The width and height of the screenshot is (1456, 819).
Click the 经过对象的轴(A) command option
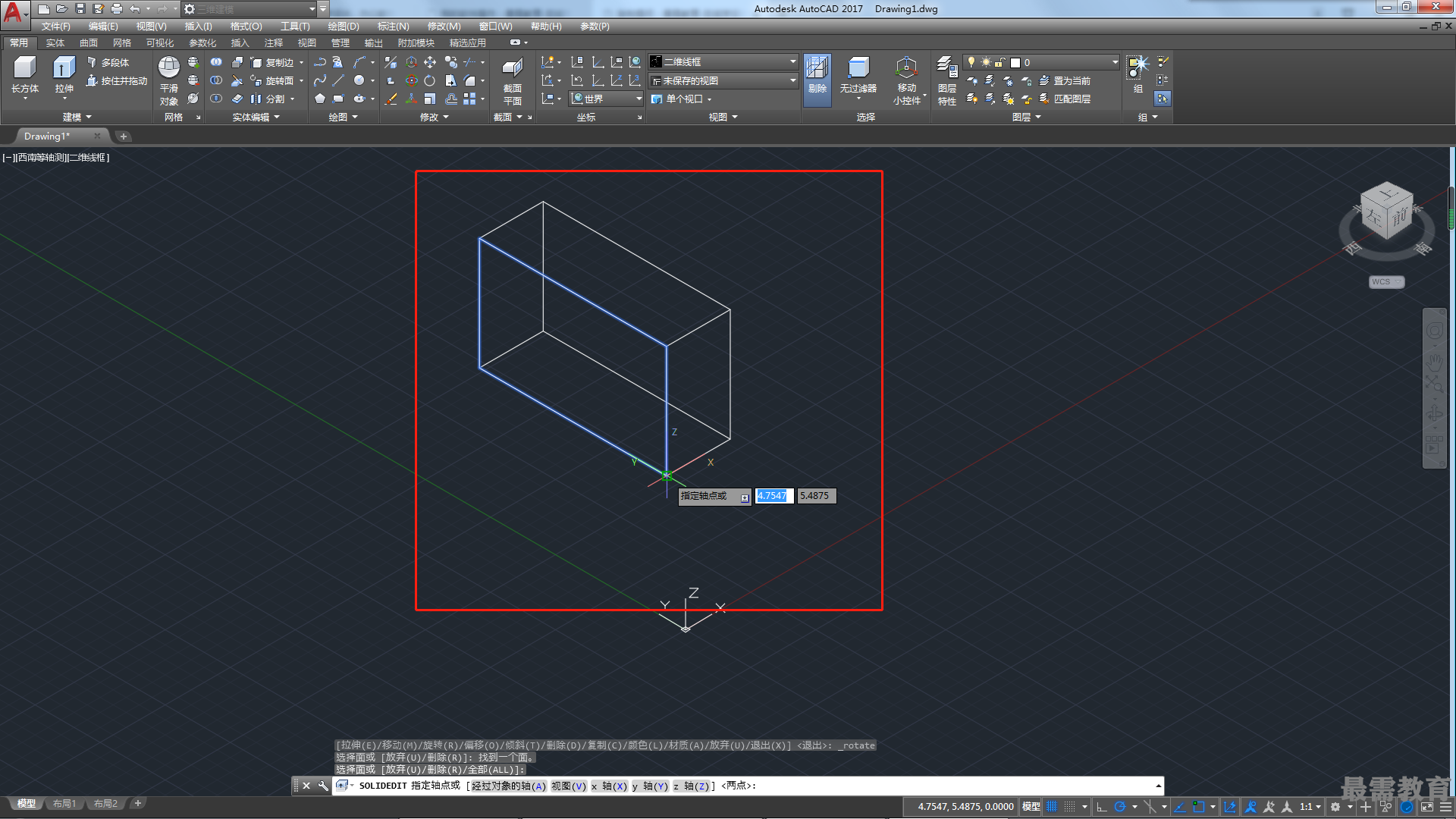pyautogui.click(x=508, y=786)
